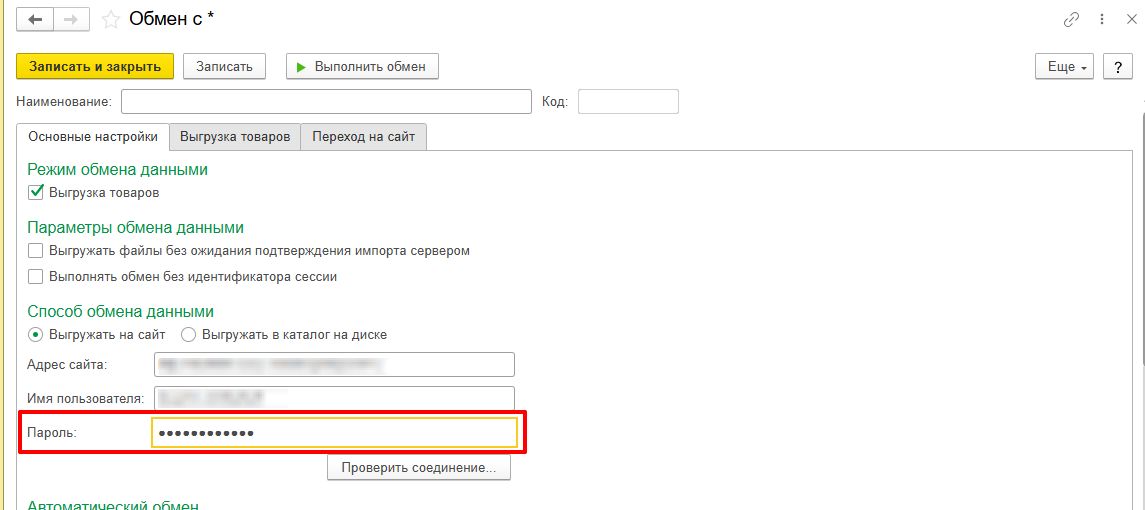Viewport: 1145px width, 510px height.
Task: Open the Переход на сайт tab
Action: (364, 137)
